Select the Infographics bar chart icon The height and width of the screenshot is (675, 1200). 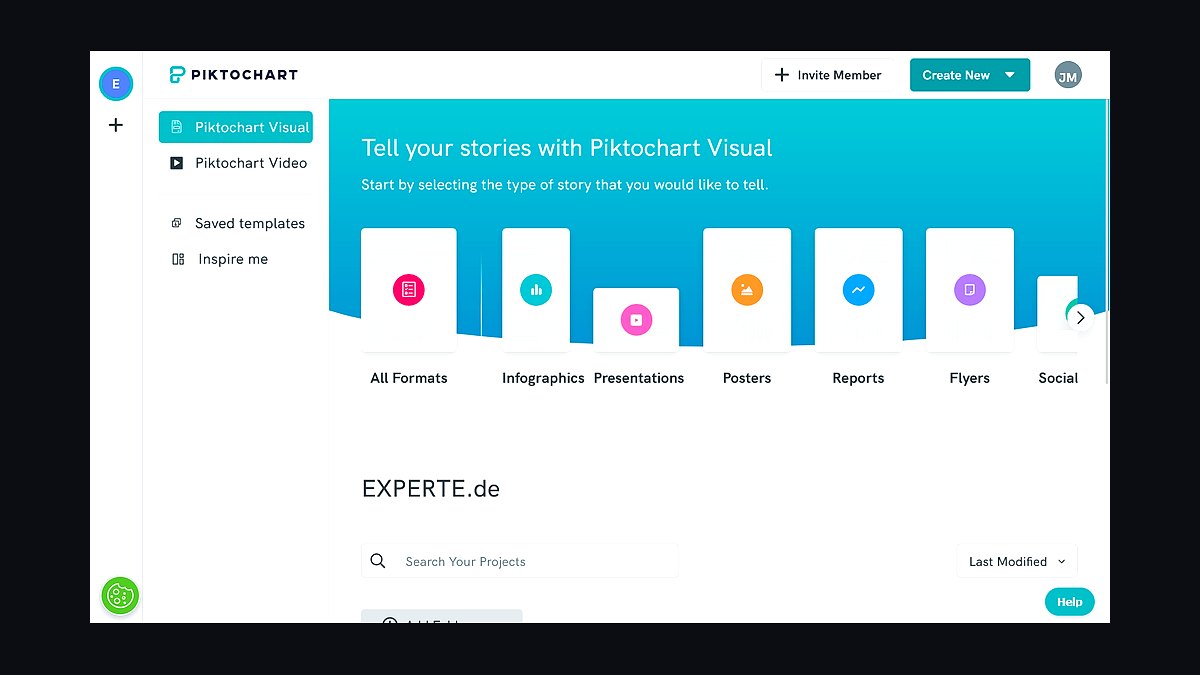pos(536,290)
